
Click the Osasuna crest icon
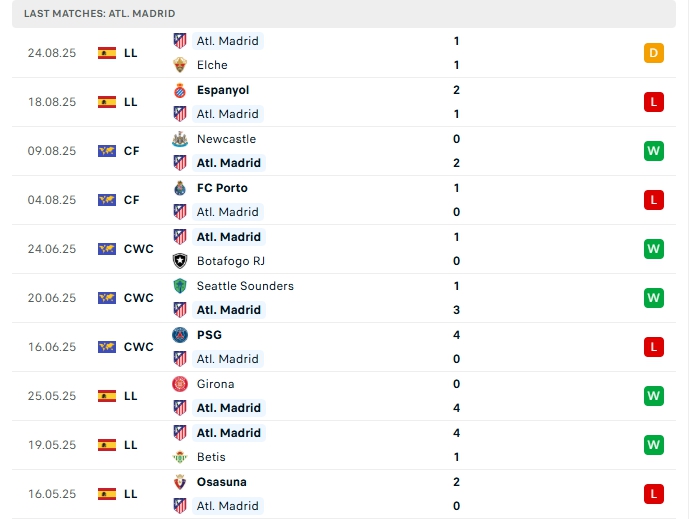tap(180, 482)
